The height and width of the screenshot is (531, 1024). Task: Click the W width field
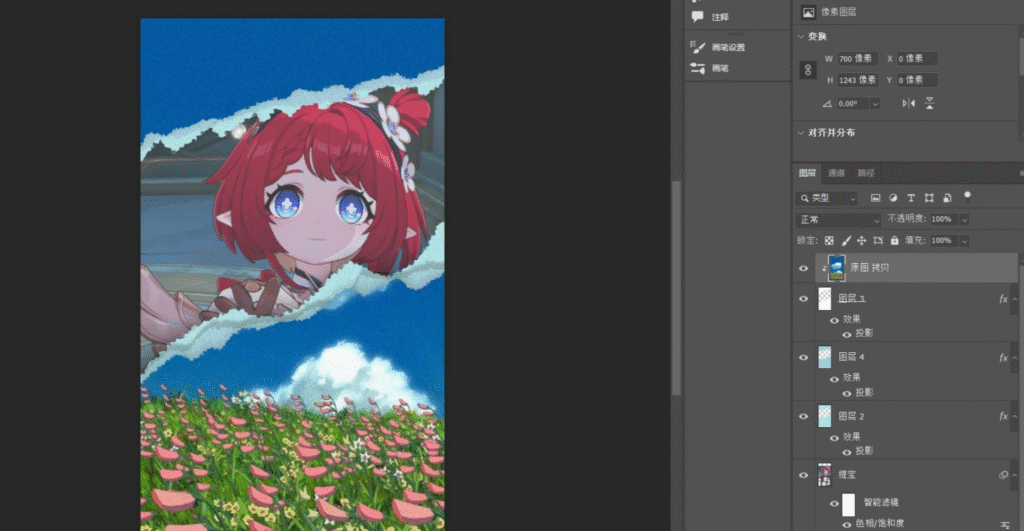pyautogui.click(x=857, y=59)
